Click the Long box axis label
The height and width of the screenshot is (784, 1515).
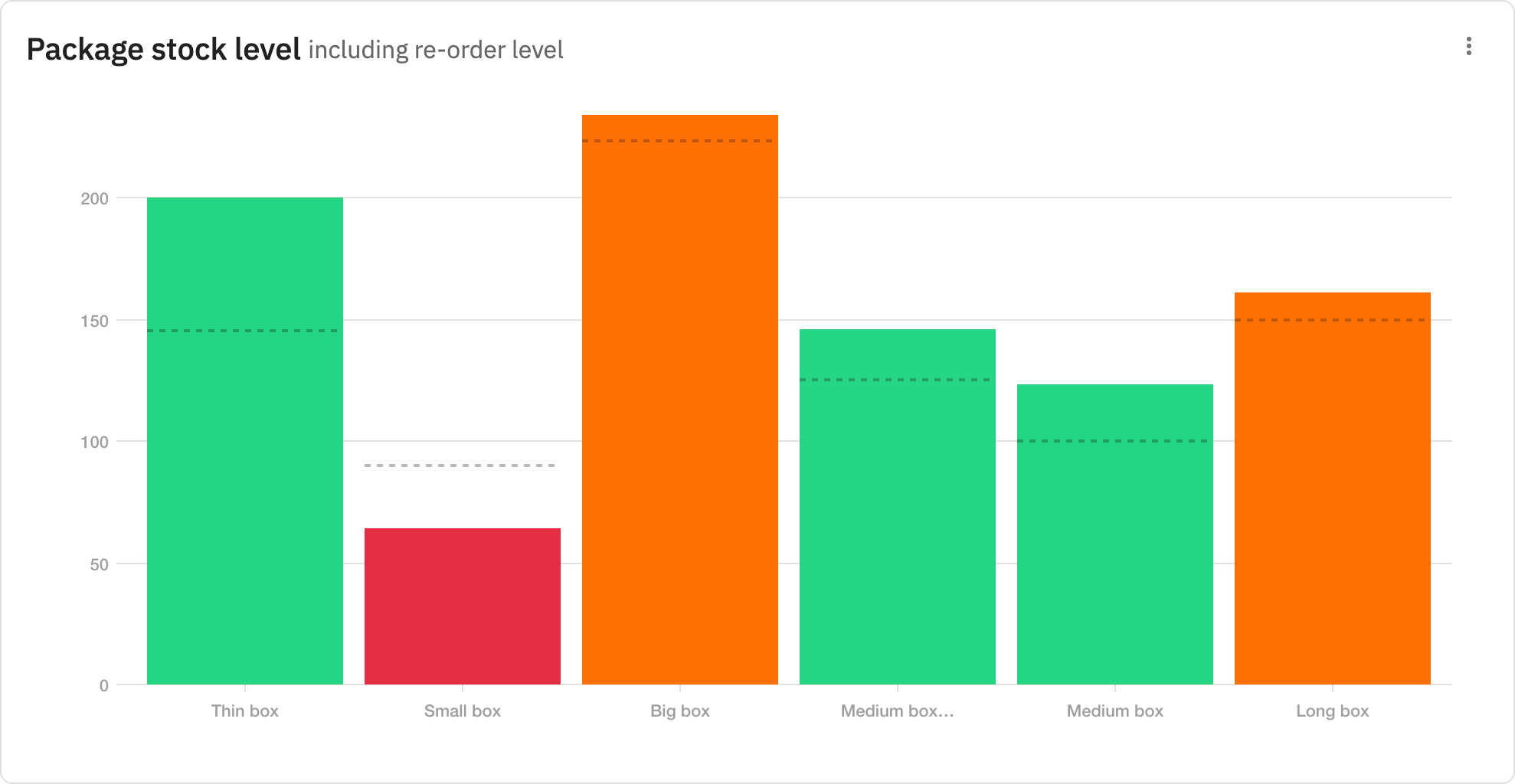pos(1333,711)
